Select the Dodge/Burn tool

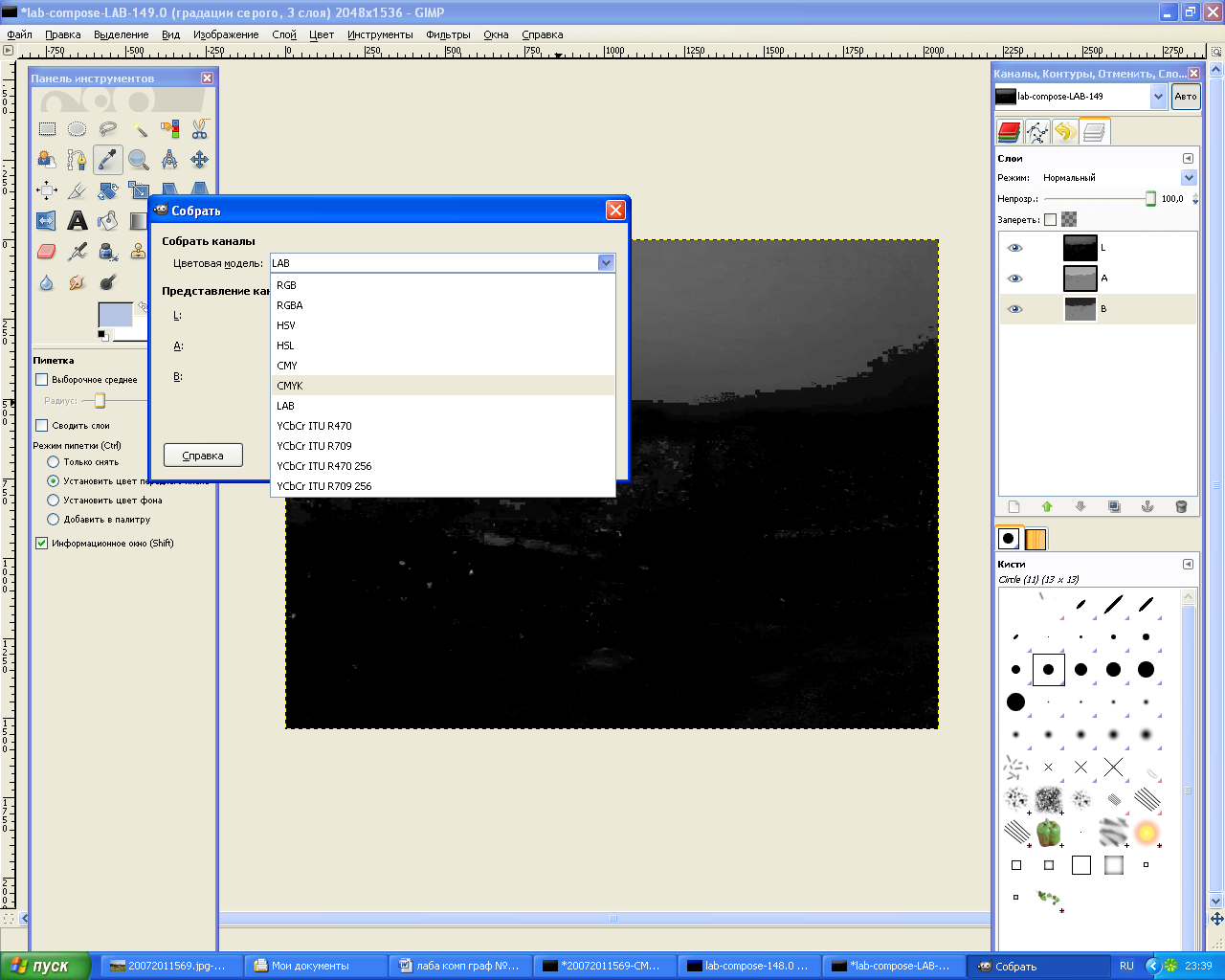click(108, 282)
